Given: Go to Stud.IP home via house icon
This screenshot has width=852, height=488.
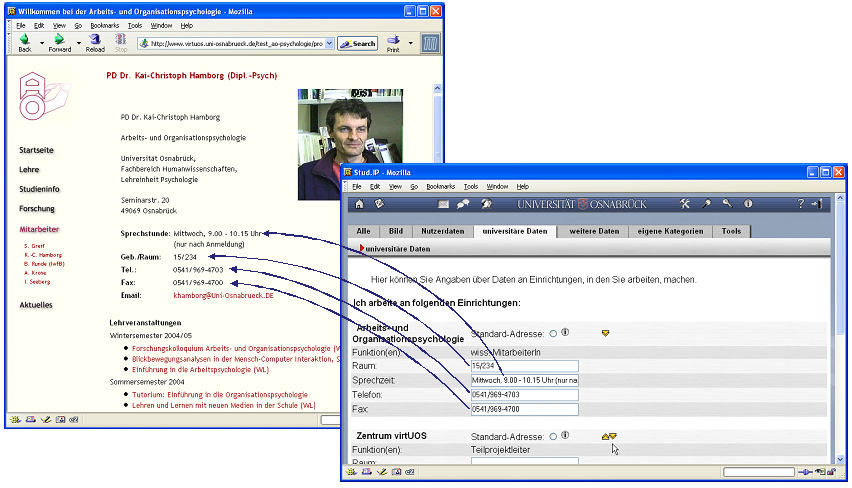Looking at the screenshot, I should (x=359, y=204).
